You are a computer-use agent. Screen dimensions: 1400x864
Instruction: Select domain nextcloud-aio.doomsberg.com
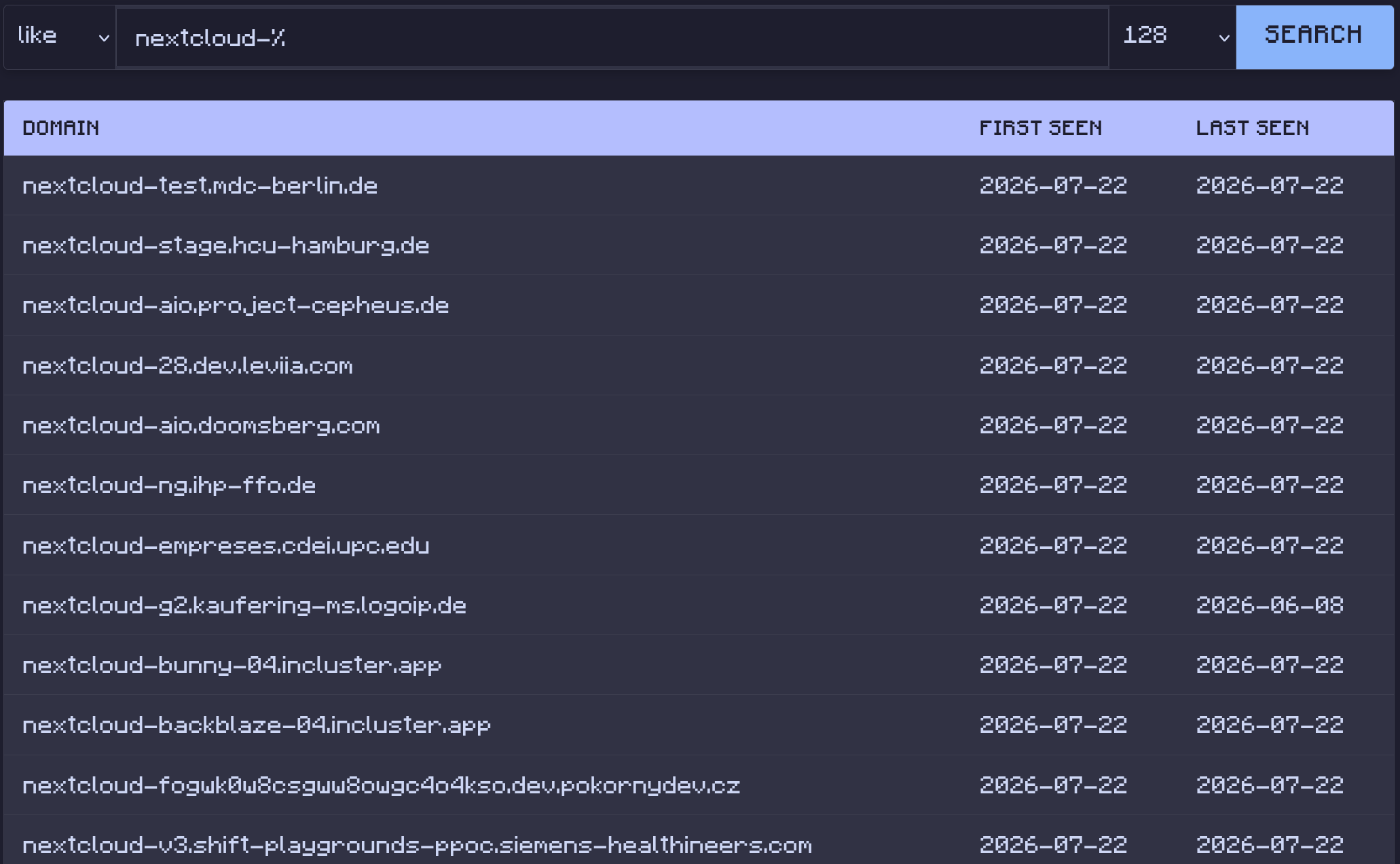tap(202, 425)
